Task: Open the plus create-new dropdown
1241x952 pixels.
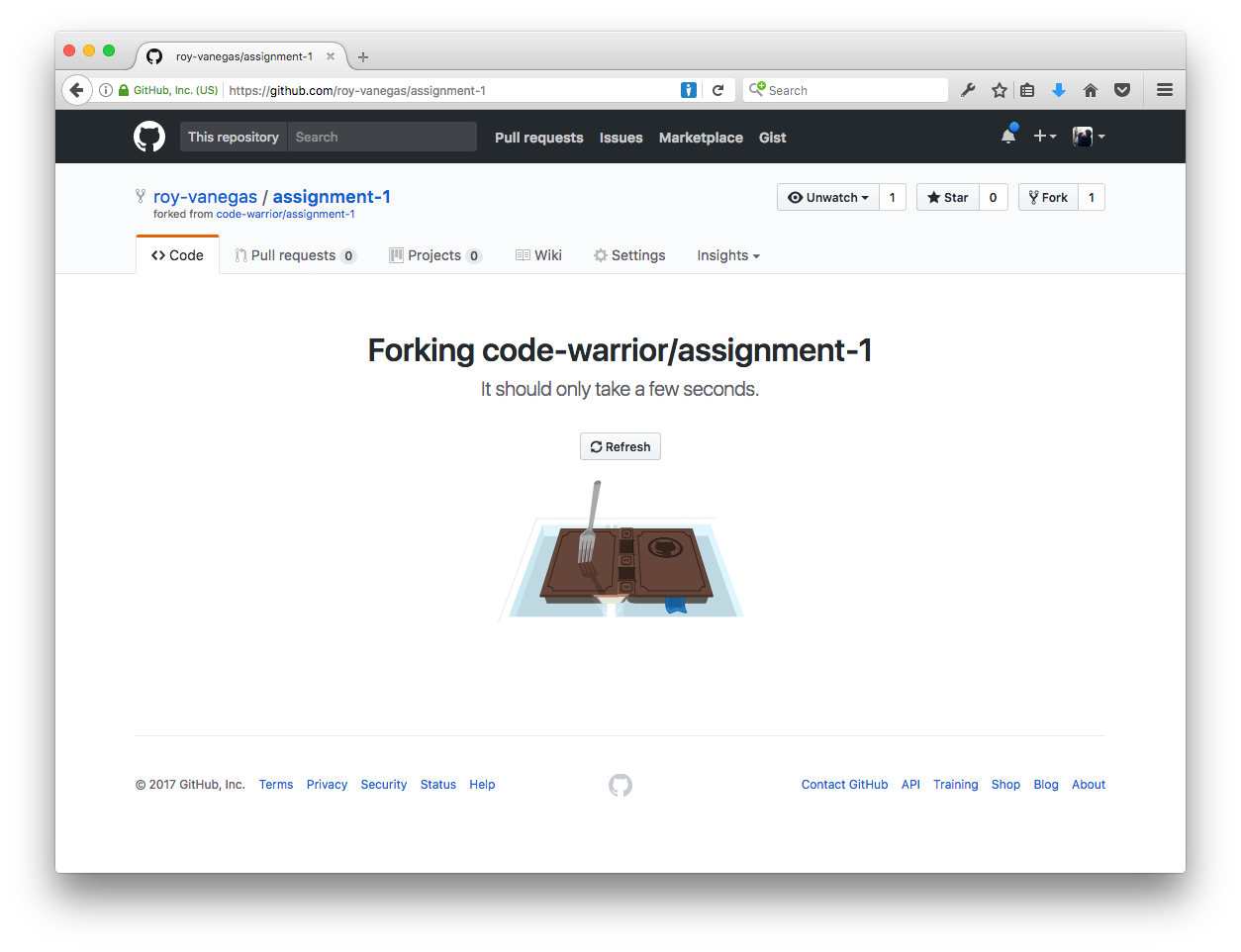Action: tap(1045, 137)
